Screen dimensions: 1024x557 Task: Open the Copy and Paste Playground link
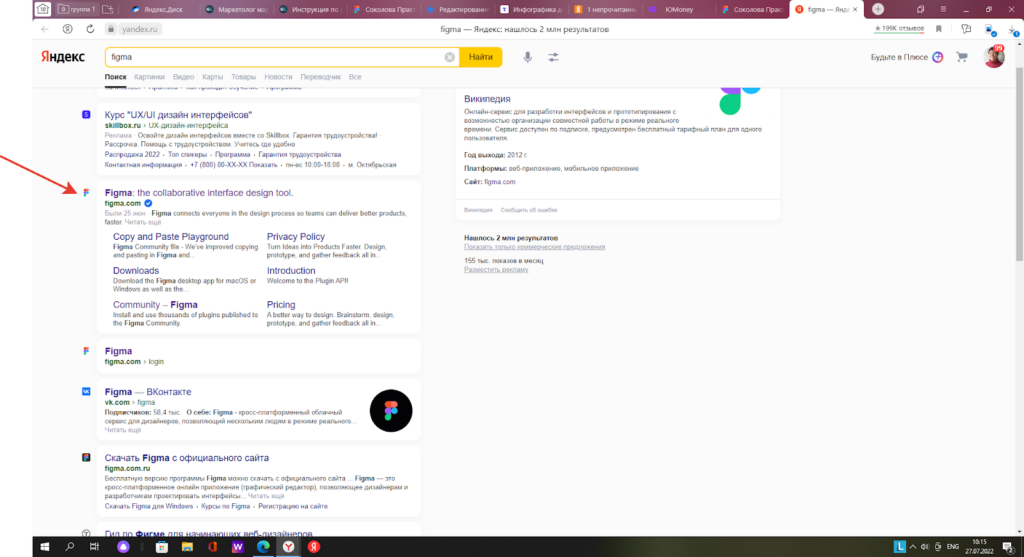coord(170,236)
